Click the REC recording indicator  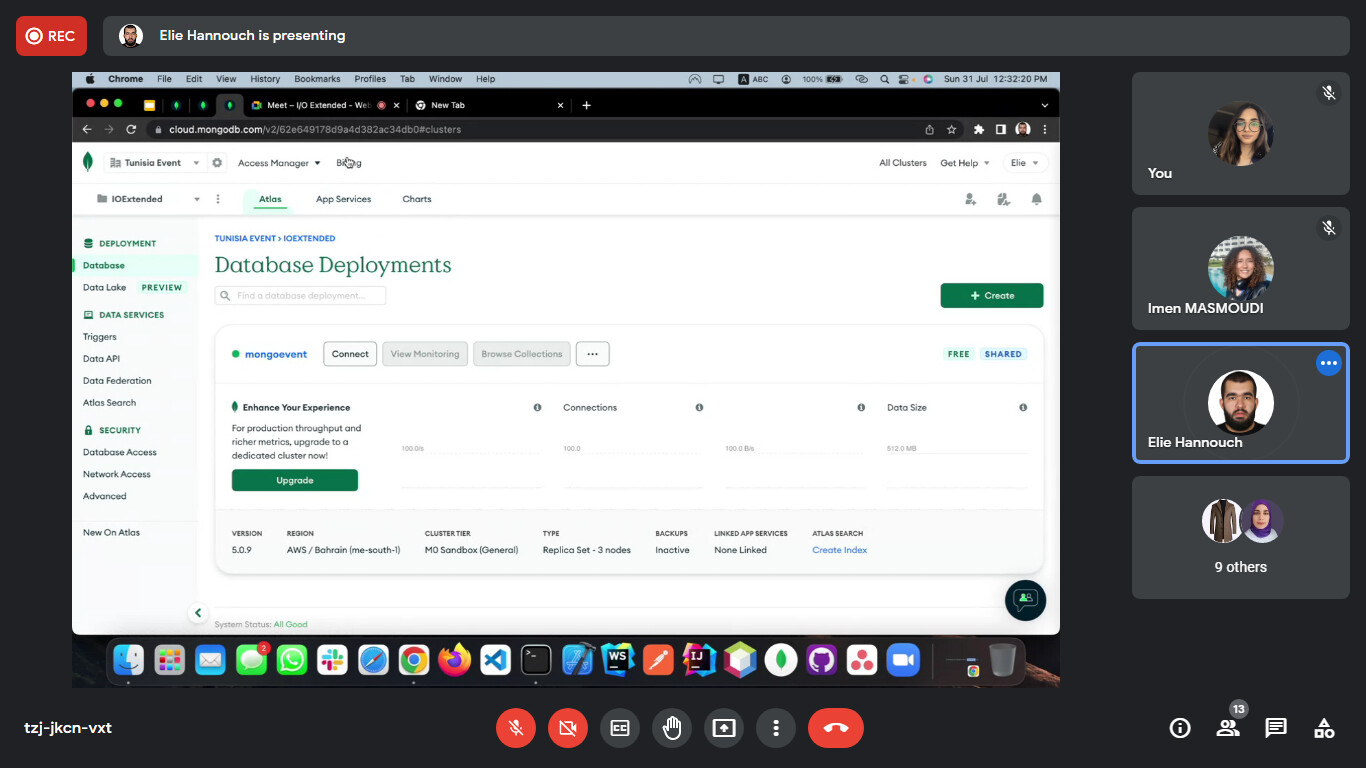pos(51,36)
